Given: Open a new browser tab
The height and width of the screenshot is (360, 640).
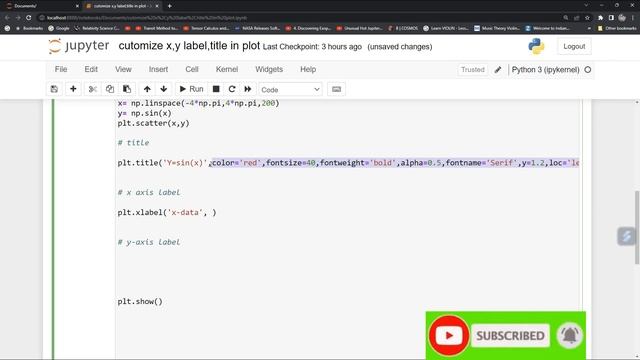Looking at the screenshot, I should pos(169,6).
